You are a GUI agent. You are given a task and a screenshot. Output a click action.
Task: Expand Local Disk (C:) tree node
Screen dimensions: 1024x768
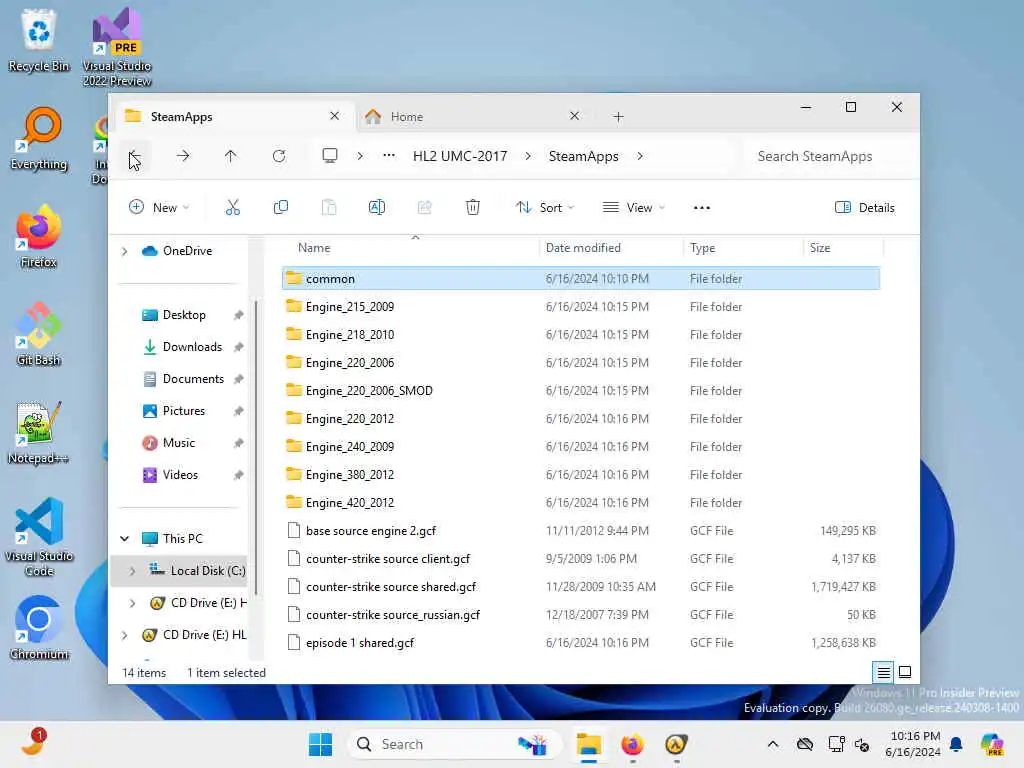[133, 571]
